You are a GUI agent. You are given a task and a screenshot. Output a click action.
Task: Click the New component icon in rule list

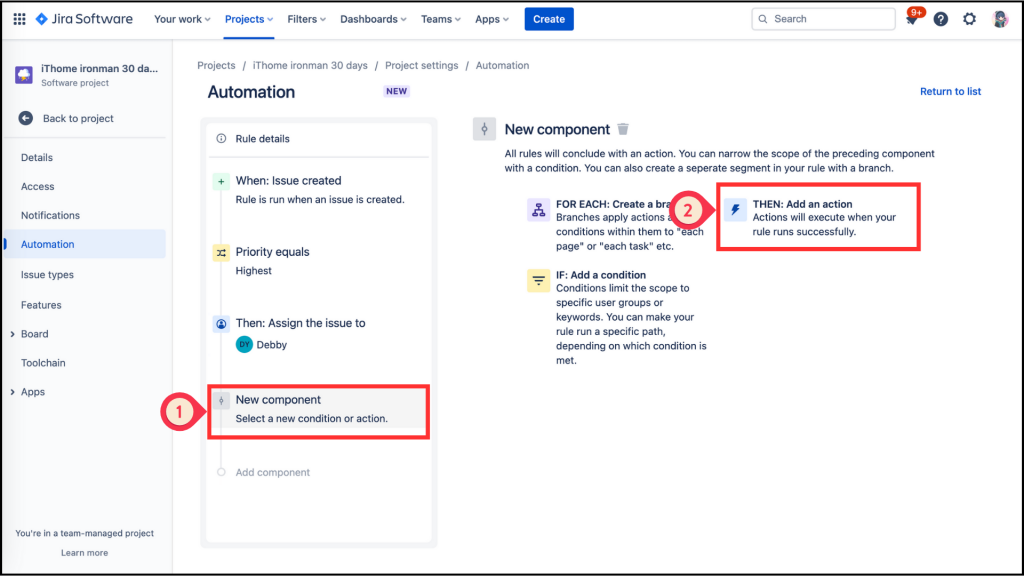[221, 400]
